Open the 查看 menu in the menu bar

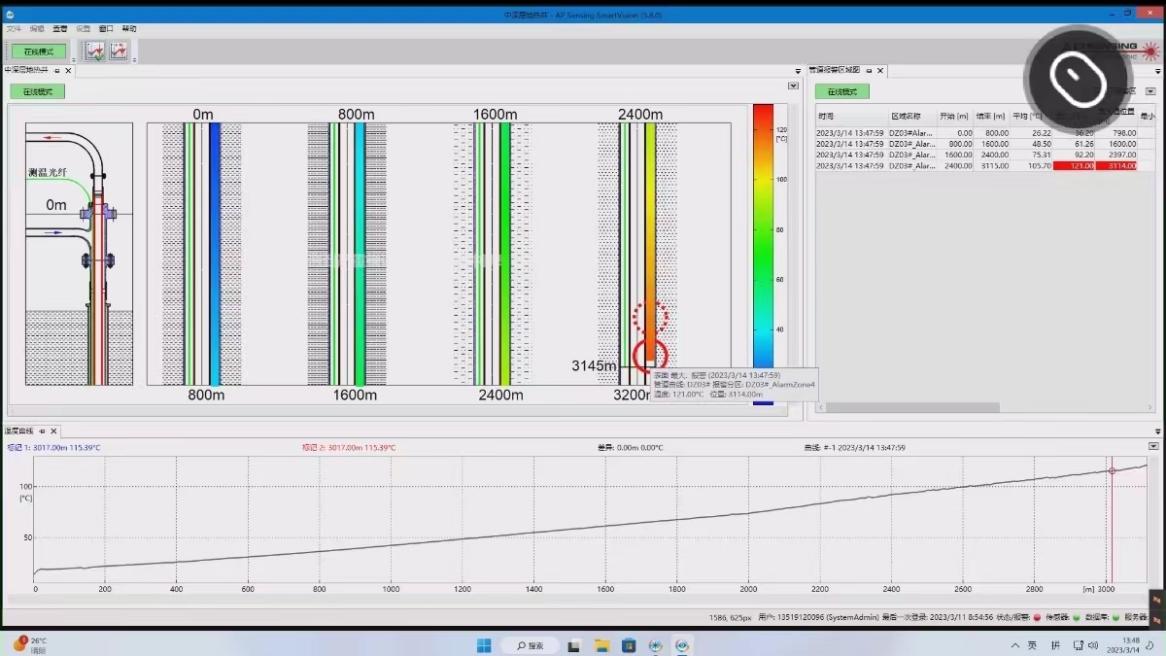(x=60, y=29)
